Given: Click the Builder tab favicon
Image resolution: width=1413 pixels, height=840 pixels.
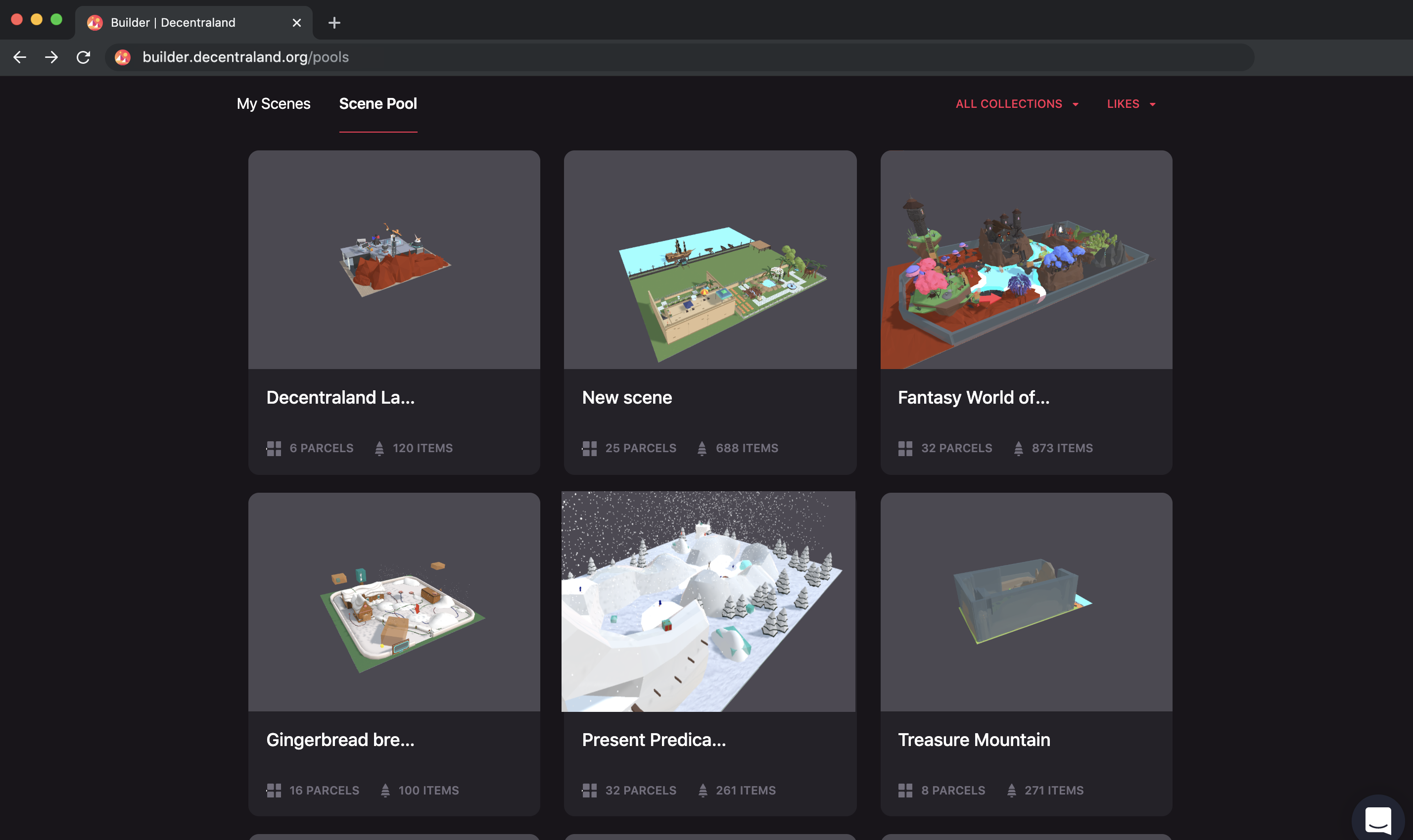Looking at the screenshot, I should point(94,23).
